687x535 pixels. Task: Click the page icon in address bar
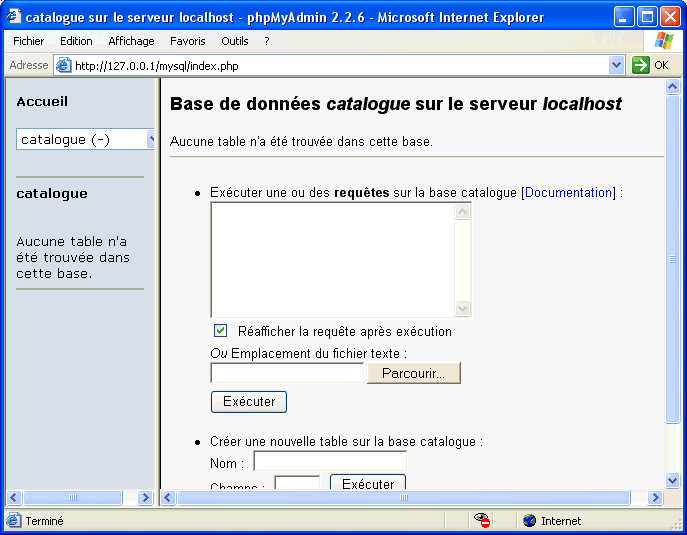pyautogui.click(x=64, y=65)
